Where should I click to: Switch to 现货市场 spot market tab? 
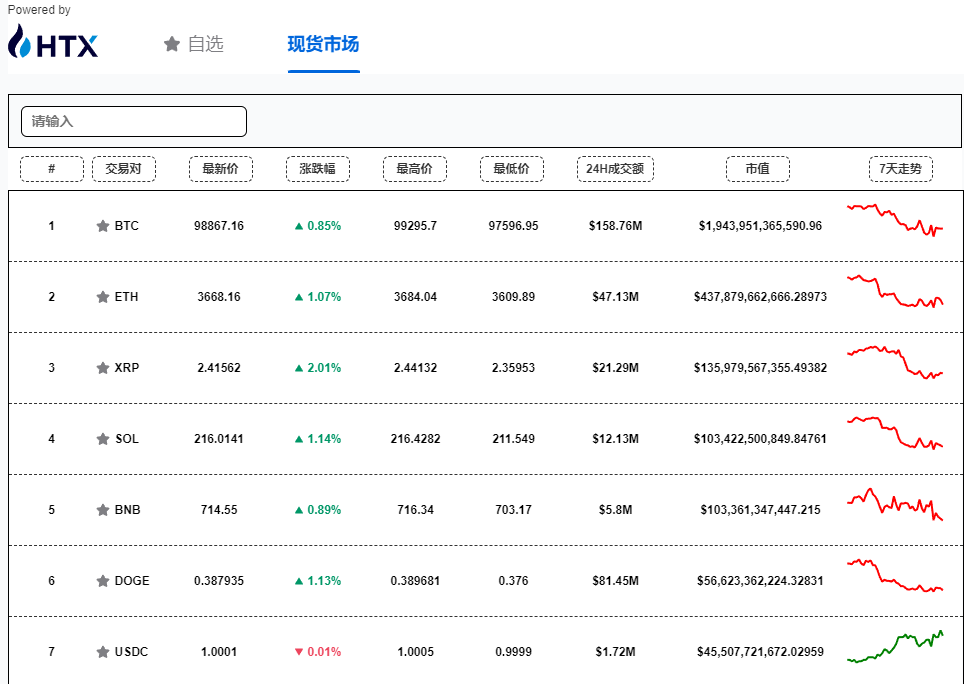[323, 44]
